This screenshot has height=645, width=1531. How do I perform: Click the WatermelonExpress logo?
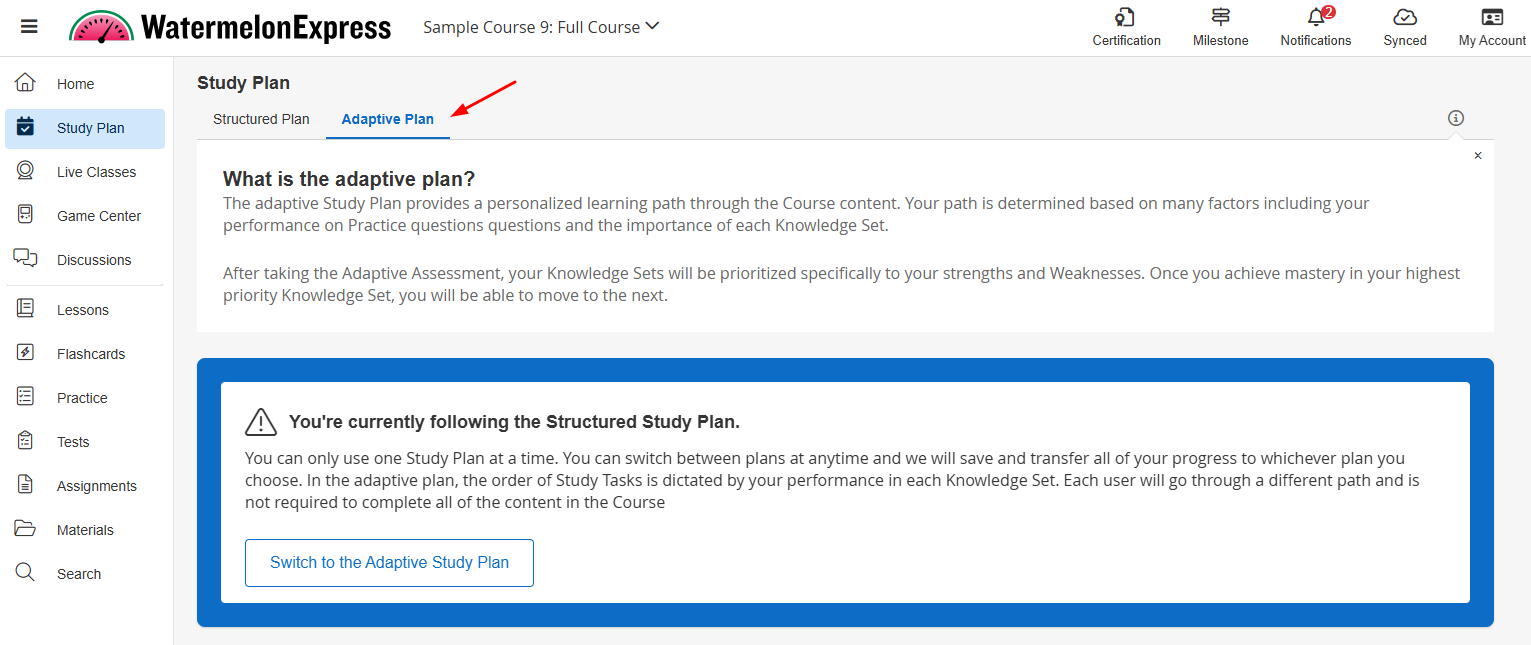(x=230, y=27)
